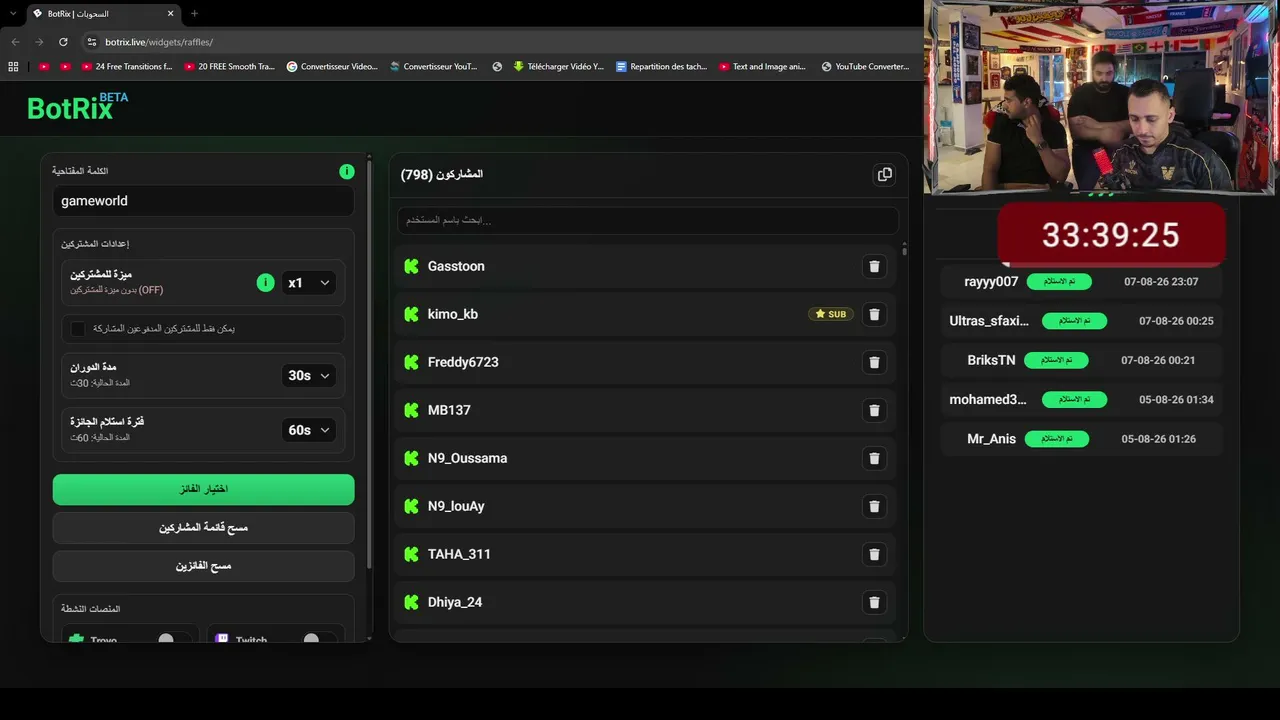
Task: Select winner name mohamed3...
Action: point(988,400)
